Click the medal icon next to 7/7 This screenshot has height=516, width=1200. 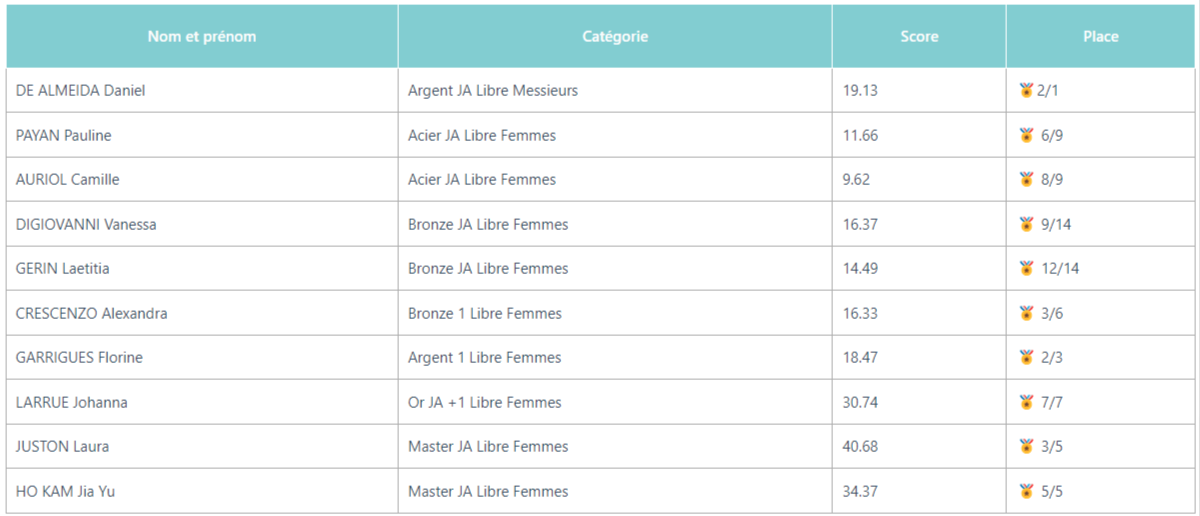pos(1026,402)
